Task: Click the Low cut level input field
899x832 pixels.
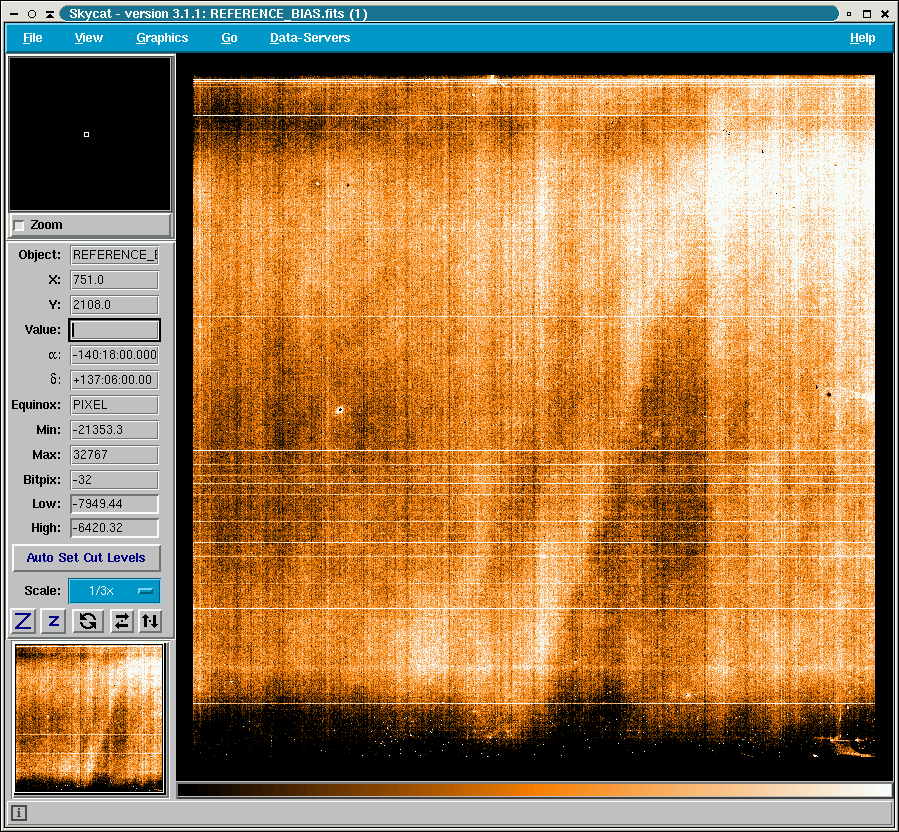Action: 114,504
